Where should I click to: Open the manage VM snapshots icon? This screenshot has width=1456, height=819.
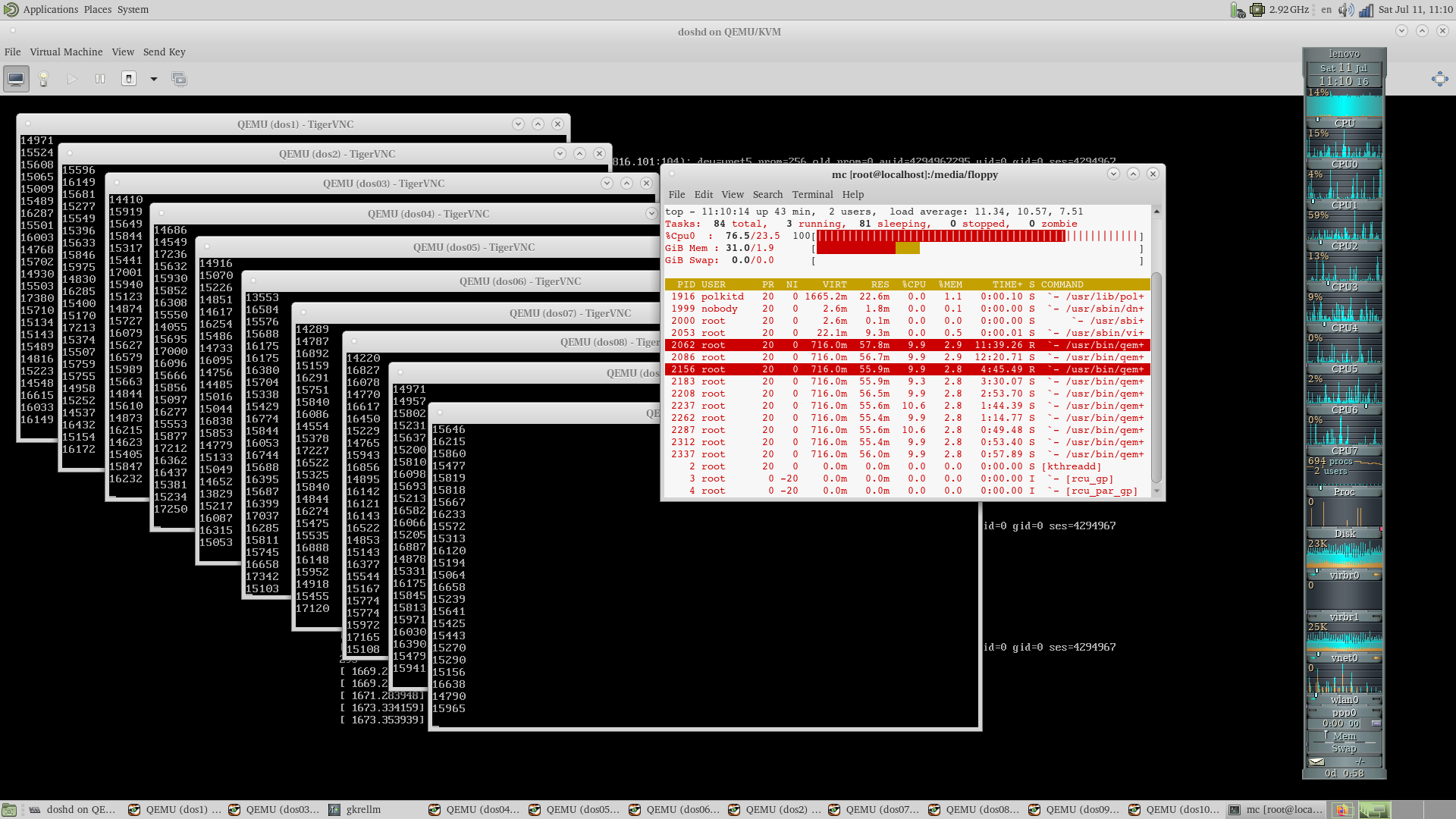point(179,79)
